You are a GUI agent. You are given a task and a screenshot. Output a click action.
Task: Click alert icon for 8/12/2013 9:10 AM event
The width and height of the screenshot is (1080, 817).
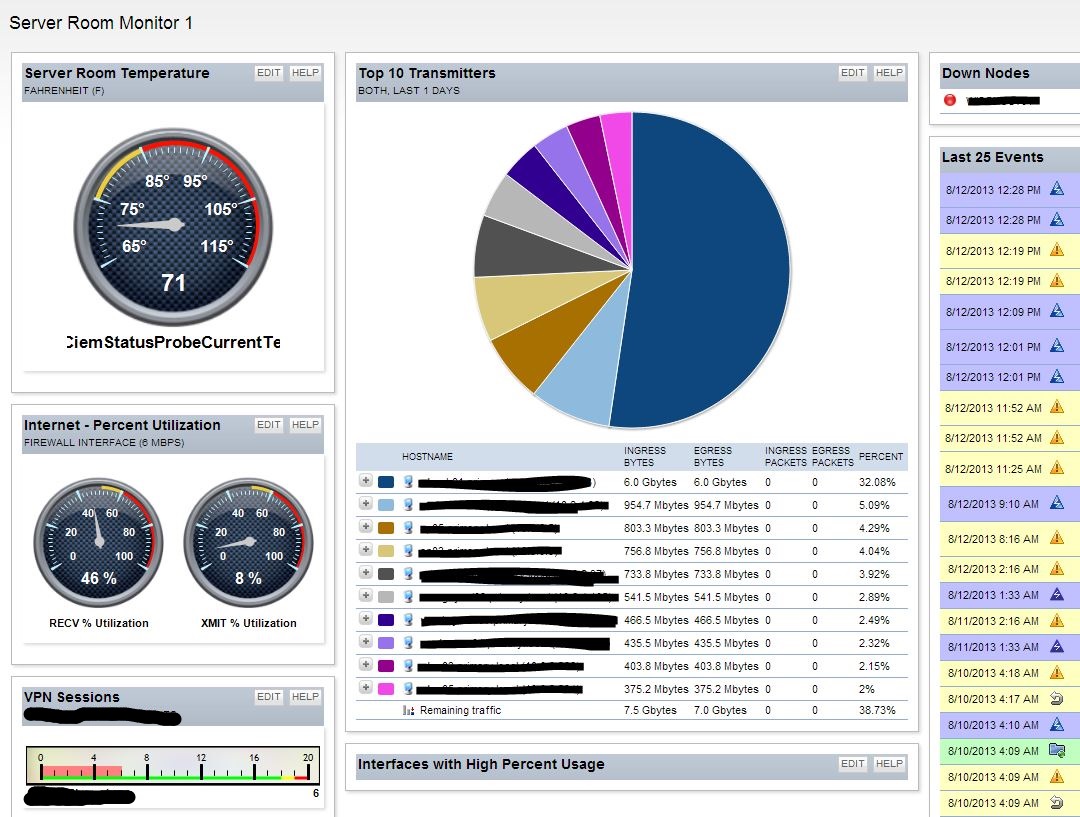[1057, 503]
